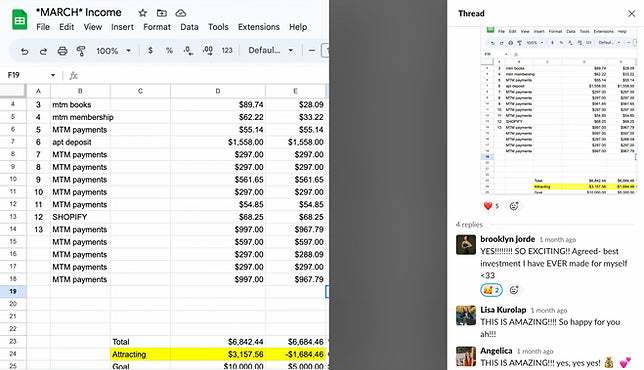This screenshot has height=370, width=644.
Task: Click the spreadsheet title *MARCH* Income
Action: click(x=79, y=12)
